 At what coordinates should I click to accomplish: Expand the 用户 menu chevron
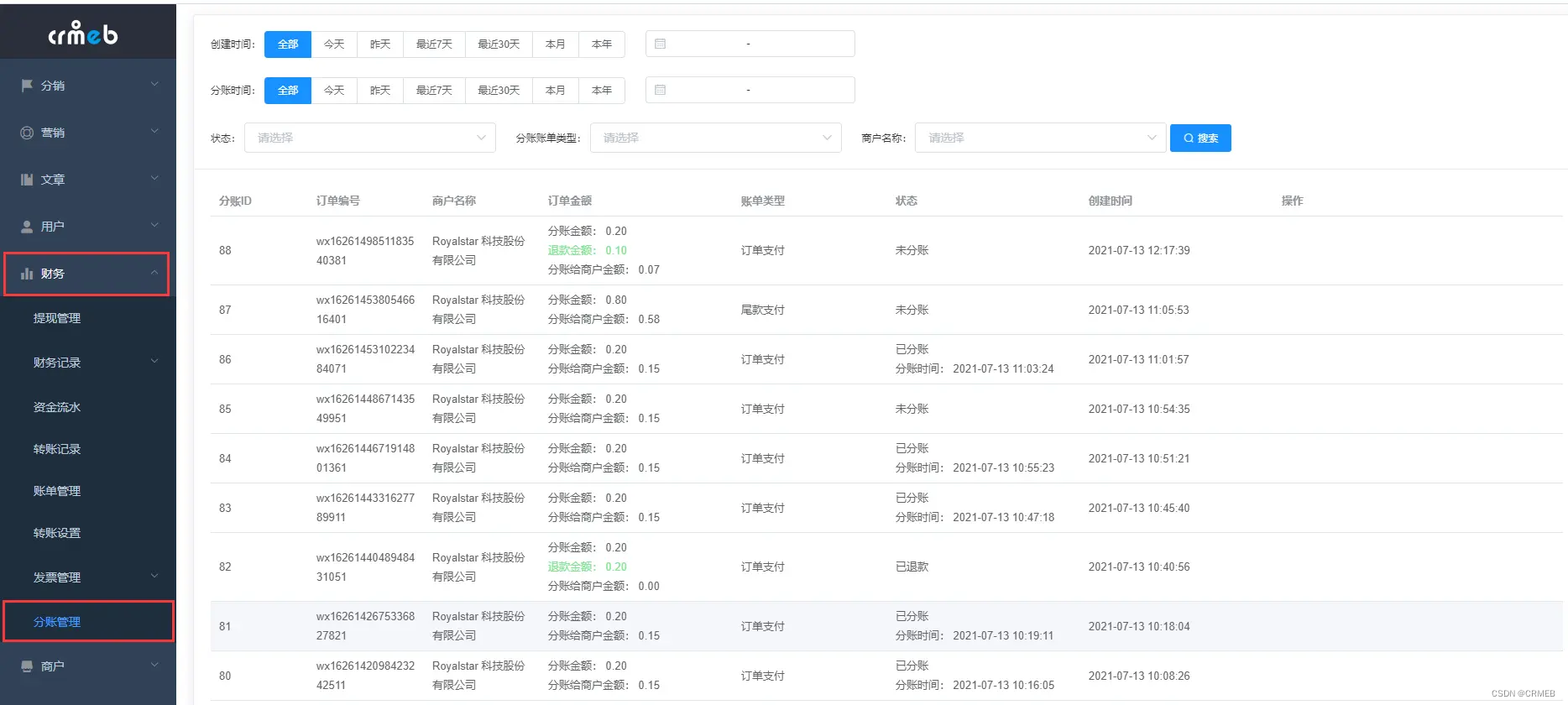[x=154, y=225]
